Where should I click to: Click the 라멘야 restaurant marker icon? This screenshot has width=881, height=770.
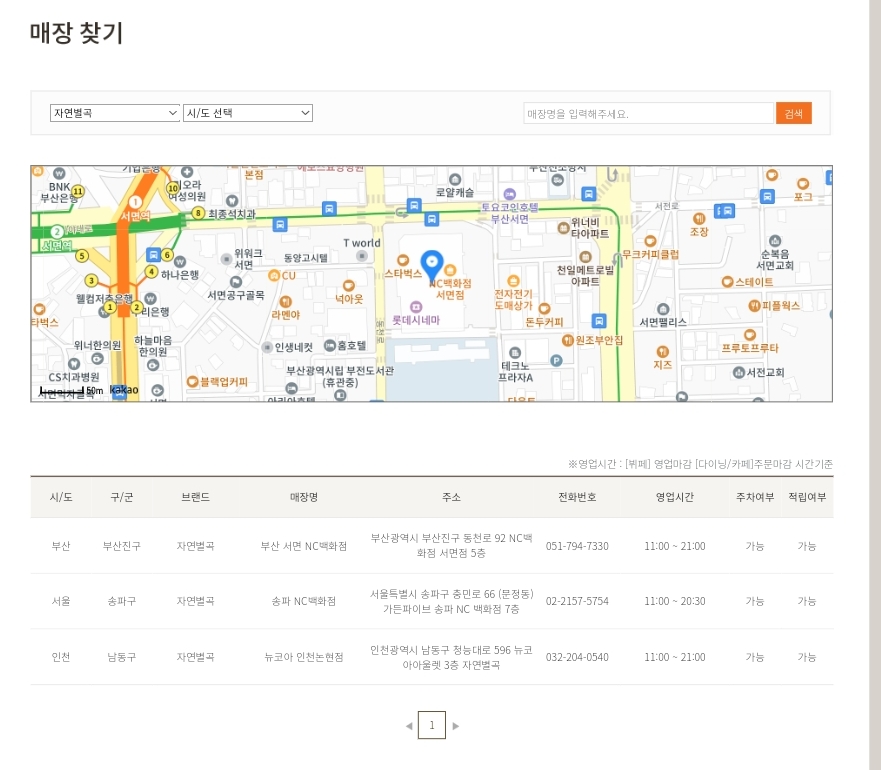(x=285, y=302)
